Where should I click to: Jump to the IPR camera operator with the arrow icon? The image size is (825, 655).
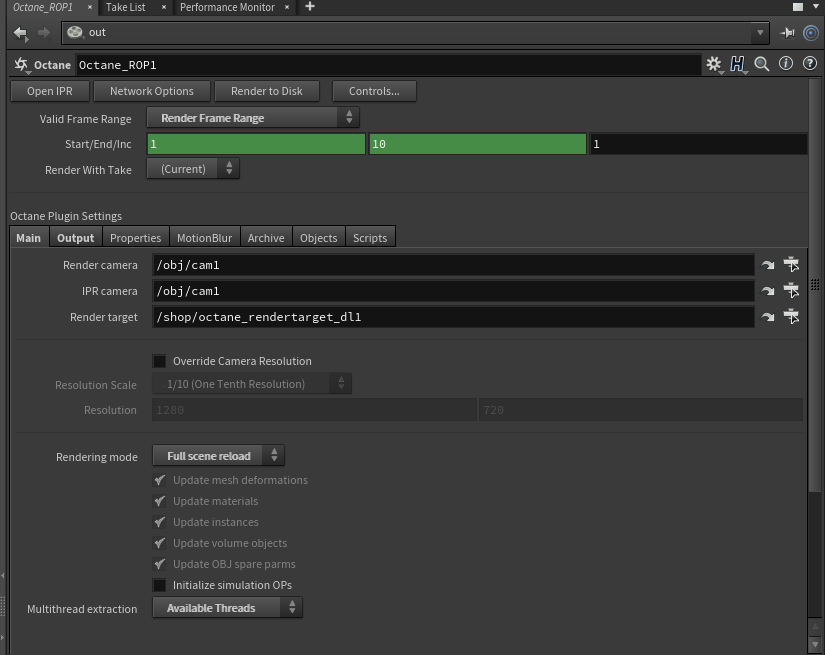tap(768, 291)
